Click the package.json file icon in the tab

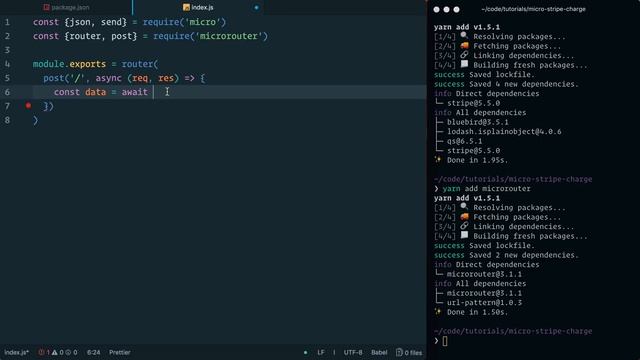pos(47,7)
